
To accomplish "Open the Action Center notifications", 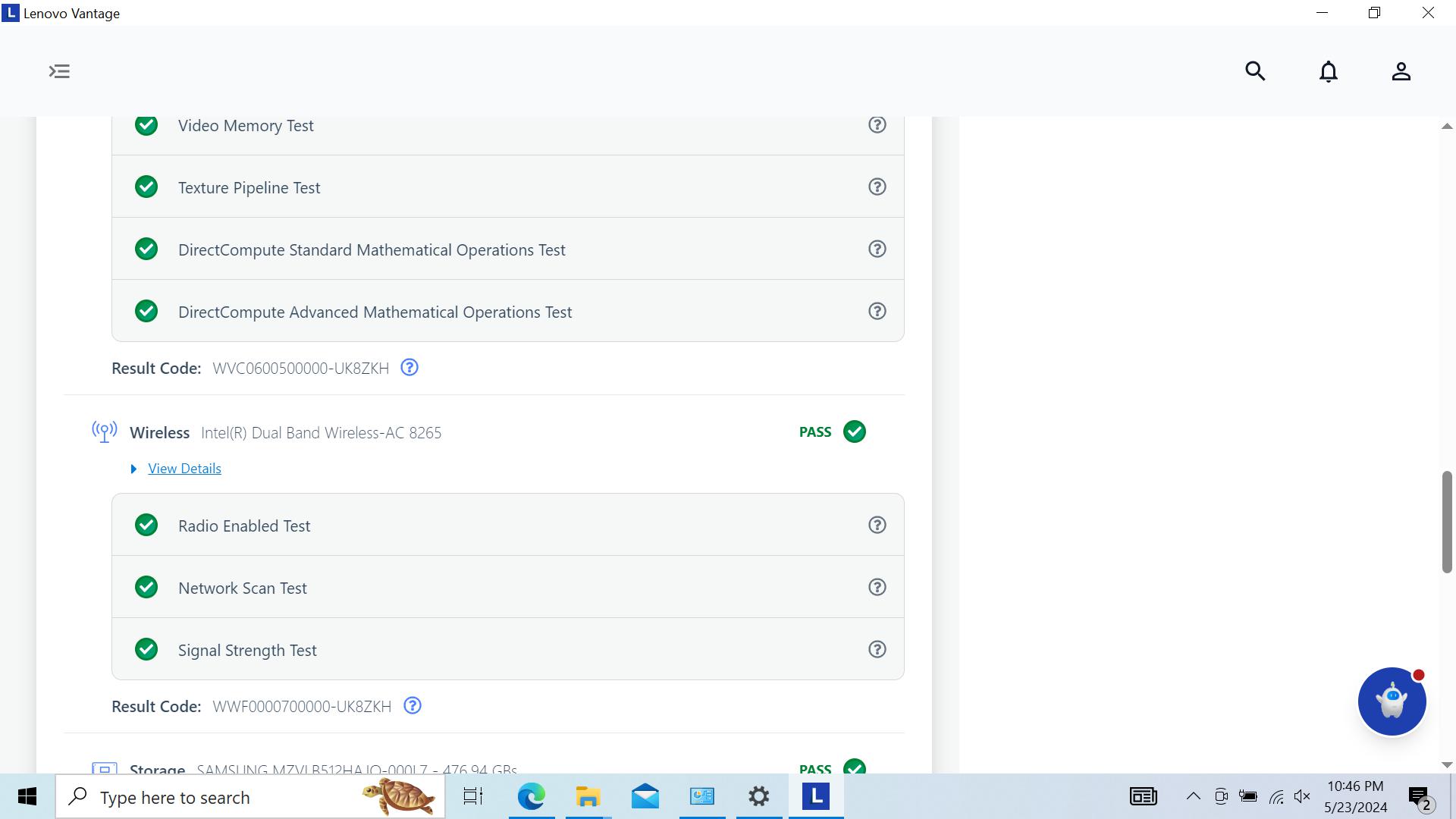I will coord(1420,798).
